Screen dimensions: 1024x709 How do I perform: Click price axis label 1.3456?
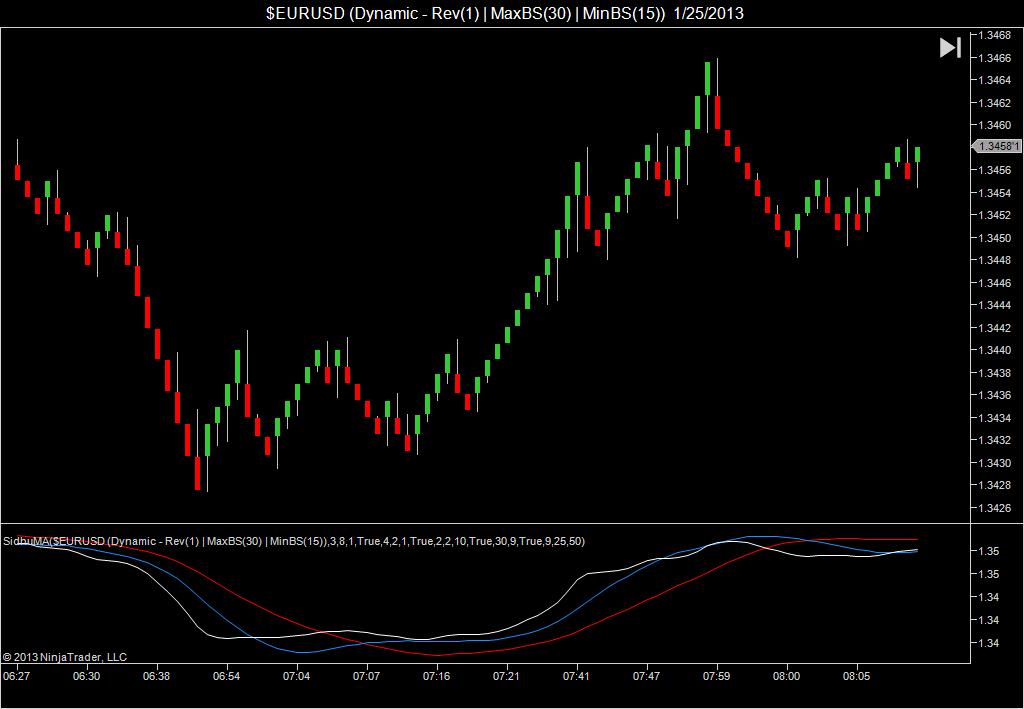(995, 170)
